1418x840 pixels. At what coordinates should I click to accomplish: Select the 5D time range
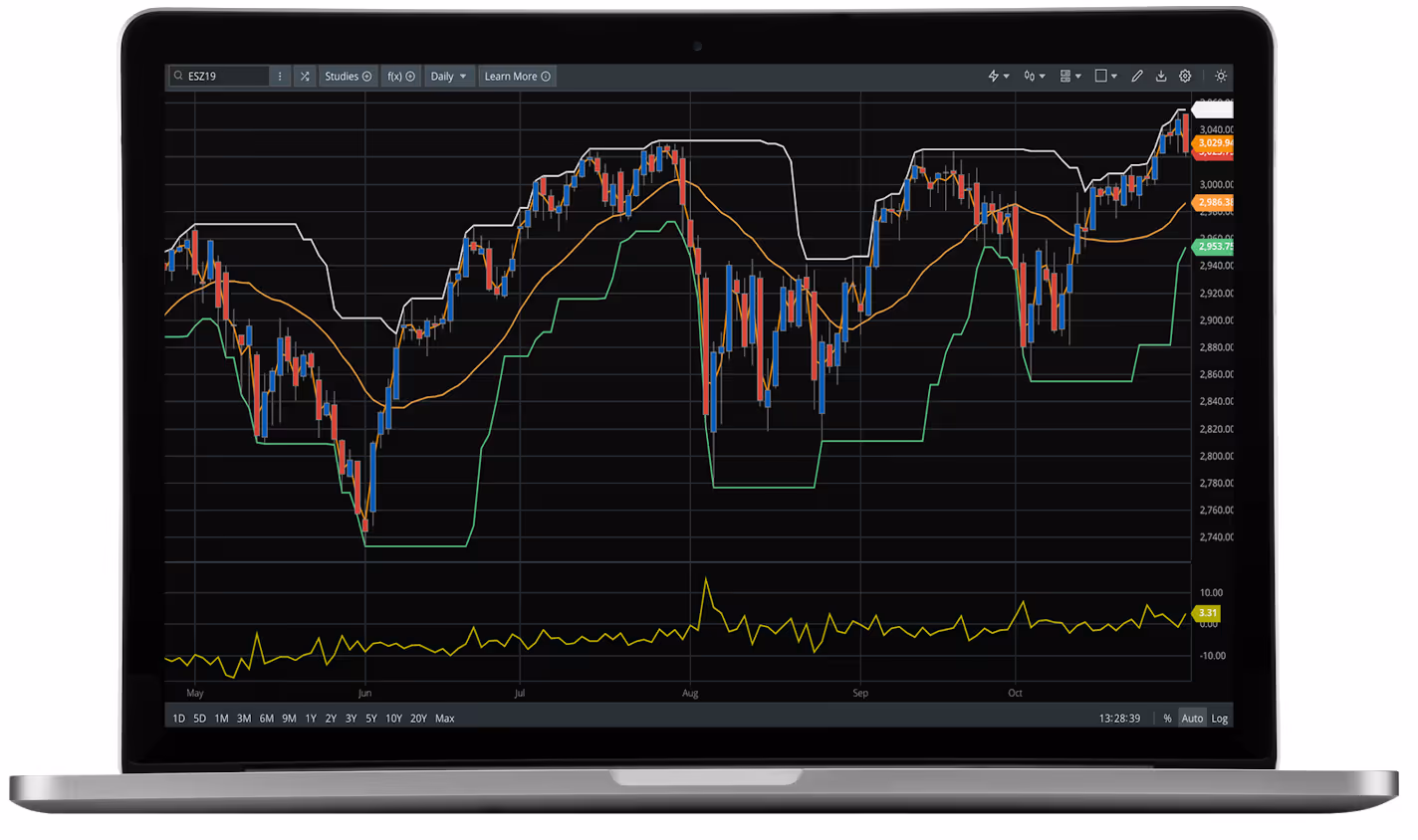coord(199,718)
